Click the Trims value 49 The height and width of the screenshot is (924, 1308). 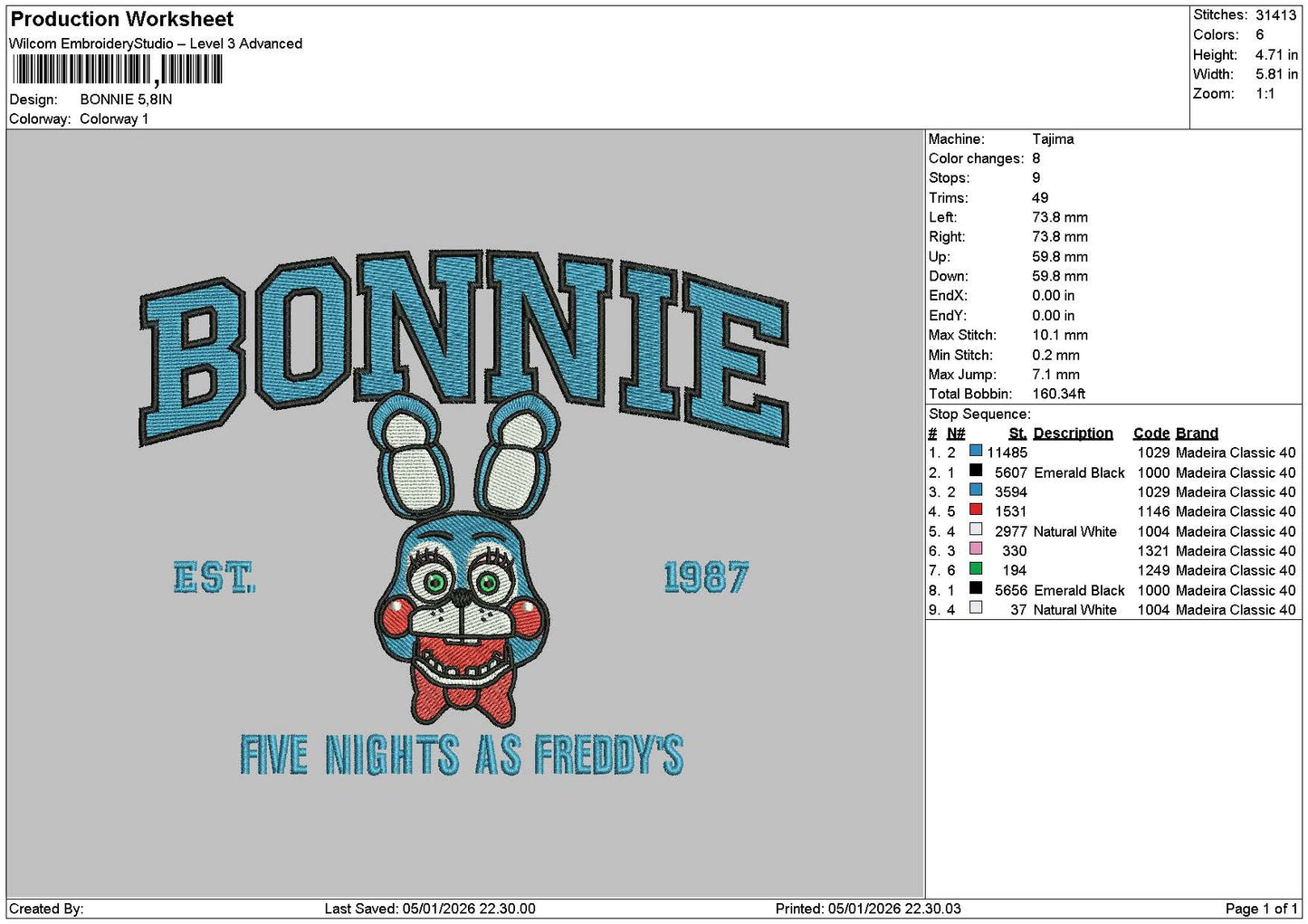coord(1040,198)
